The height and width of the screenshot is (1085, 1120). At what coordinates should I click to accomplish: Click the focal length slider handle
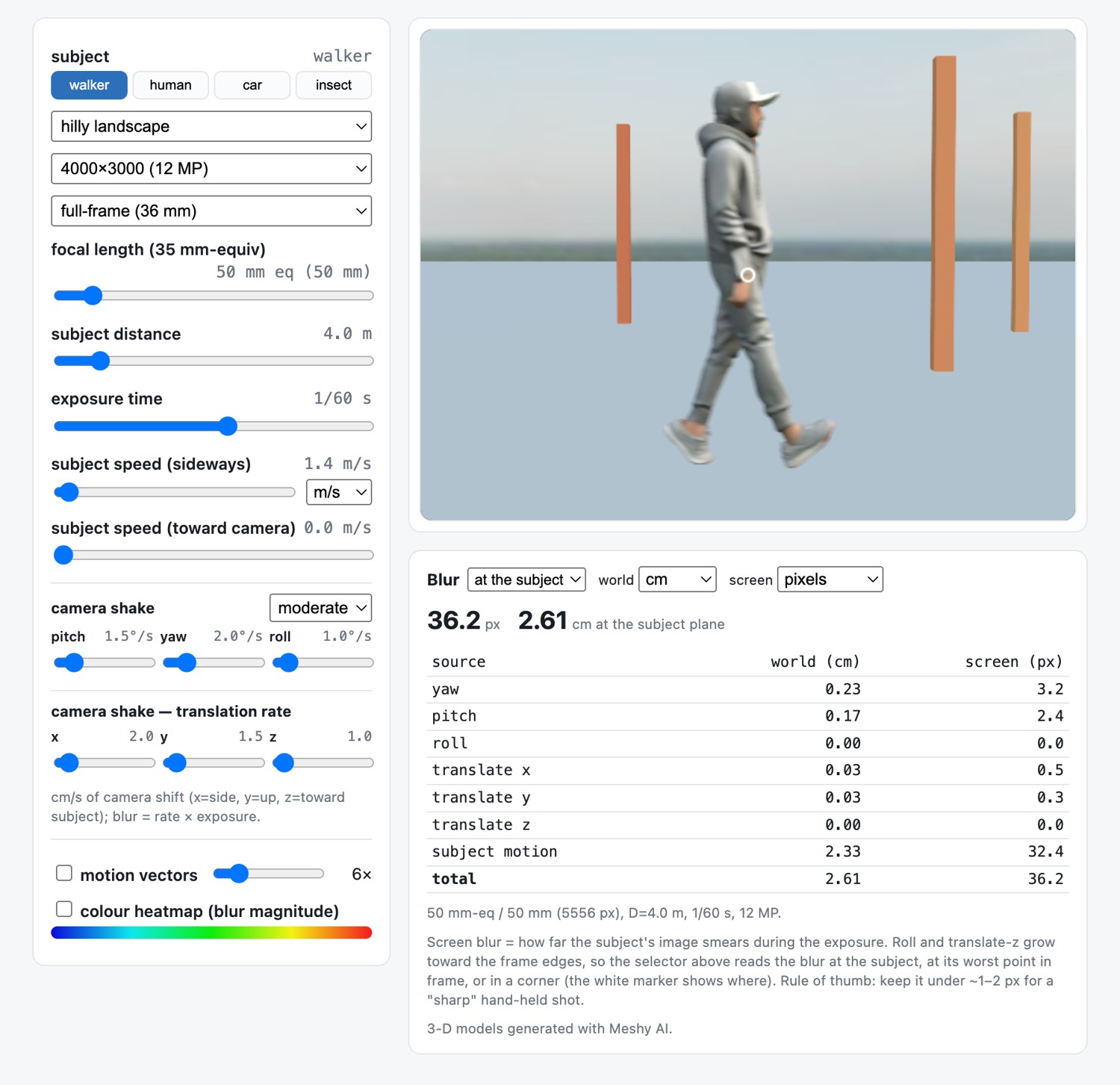93,296
